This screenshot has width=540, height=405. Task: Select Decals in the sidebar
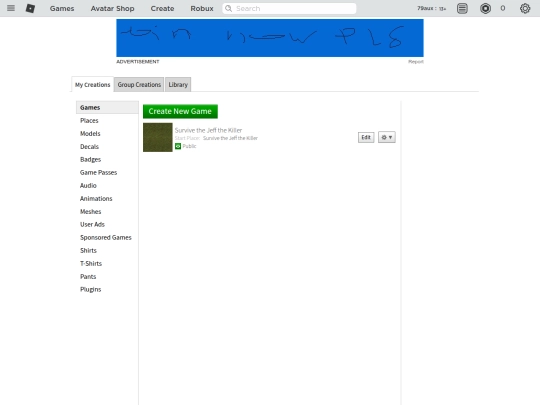[x=89, y=147]
